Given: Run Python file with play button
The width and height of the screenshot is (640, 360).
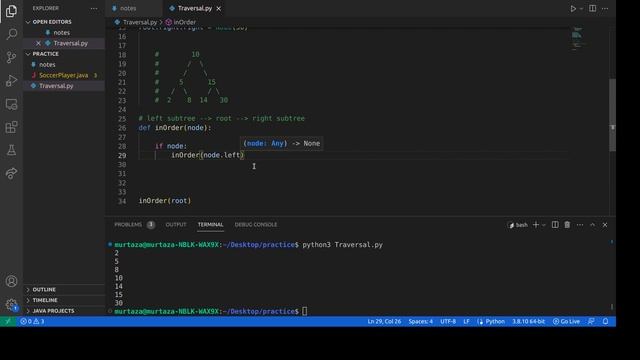Looking at the screenshot, I should (x=573, y=9).
